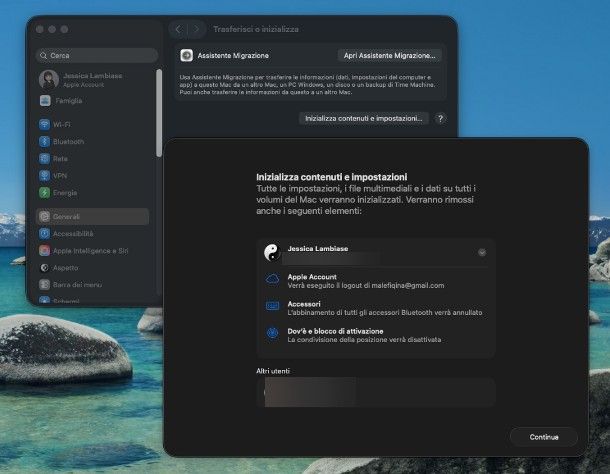Go forward with the right chevron

tap(196, 29)
